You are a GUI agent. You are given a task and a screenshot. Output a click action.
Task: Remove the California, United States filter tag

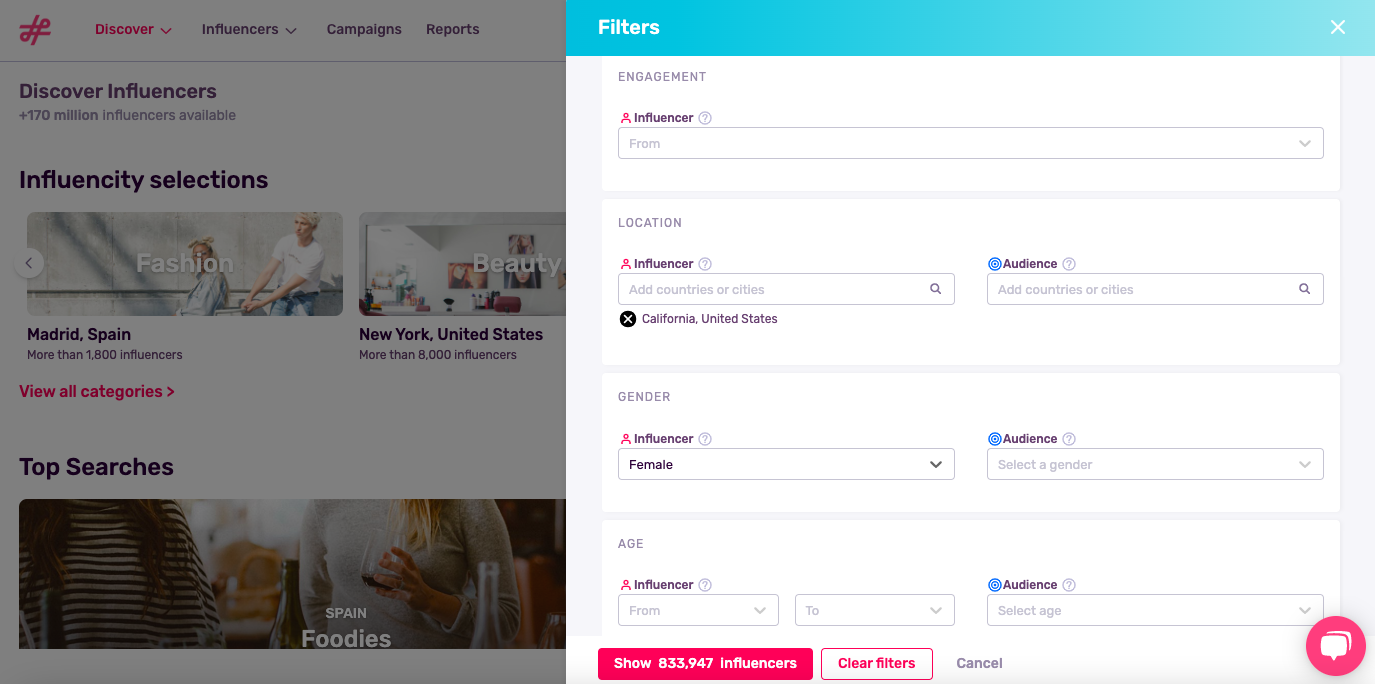[x=628, y=318]
